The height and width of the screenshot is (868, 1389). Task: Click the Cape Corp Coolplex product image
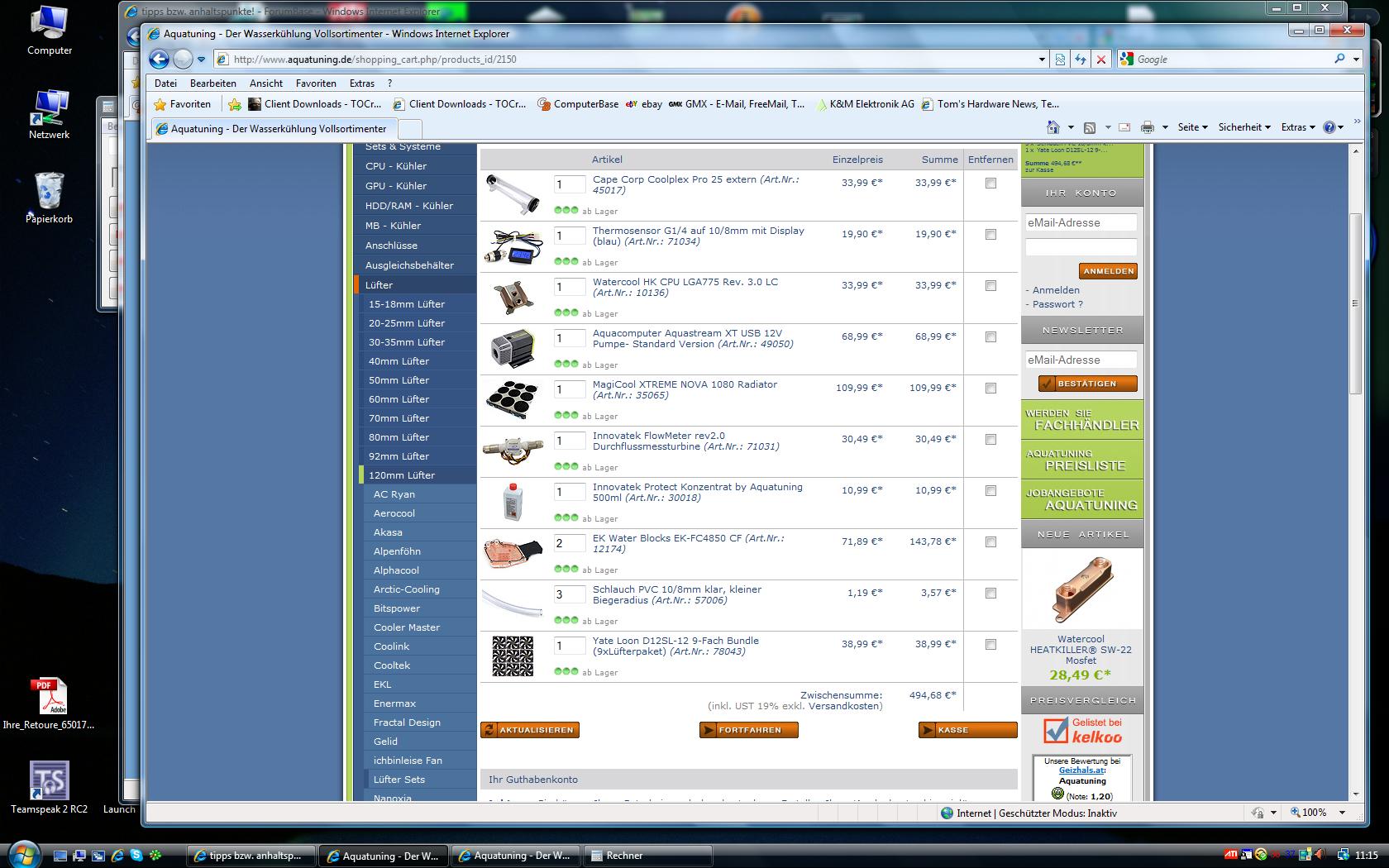click(x=513, y=194)
